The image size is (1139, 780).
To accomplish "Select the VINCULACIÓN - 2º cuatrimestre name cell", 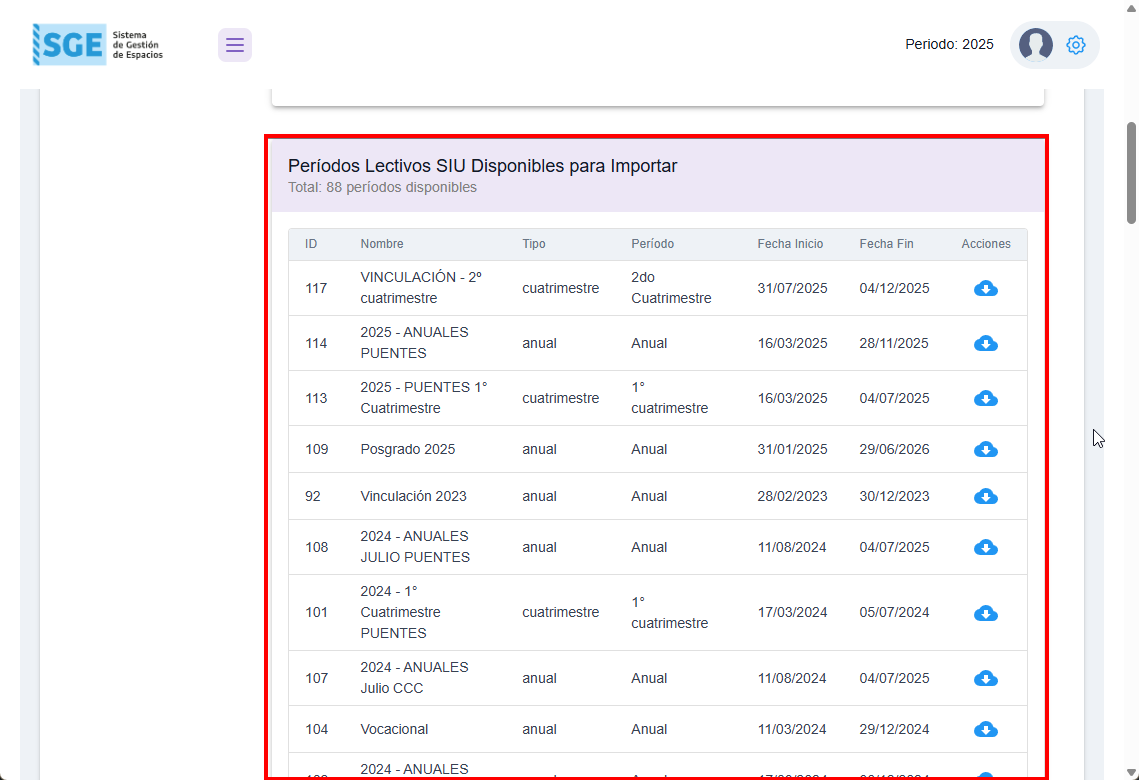I will point(421,288).
